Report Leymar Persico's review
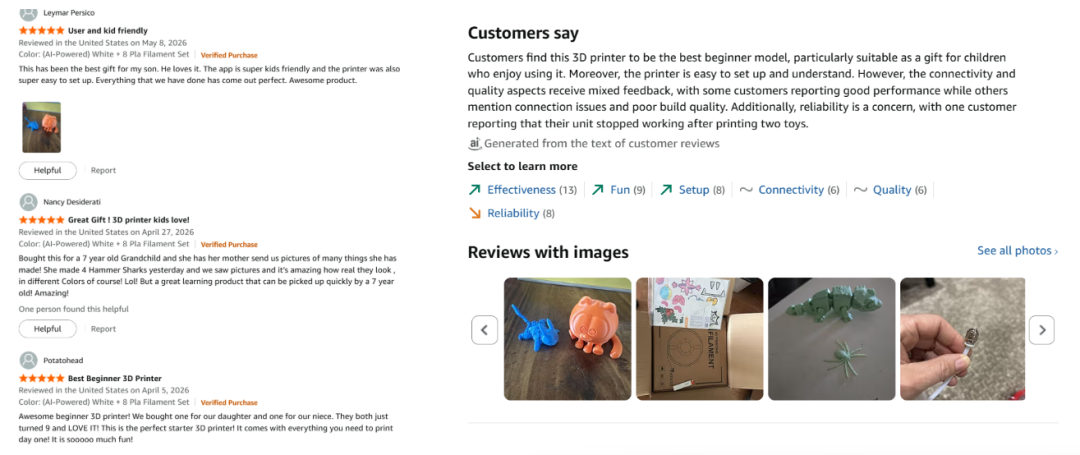 pyautogui.click(x=103, y=170)
